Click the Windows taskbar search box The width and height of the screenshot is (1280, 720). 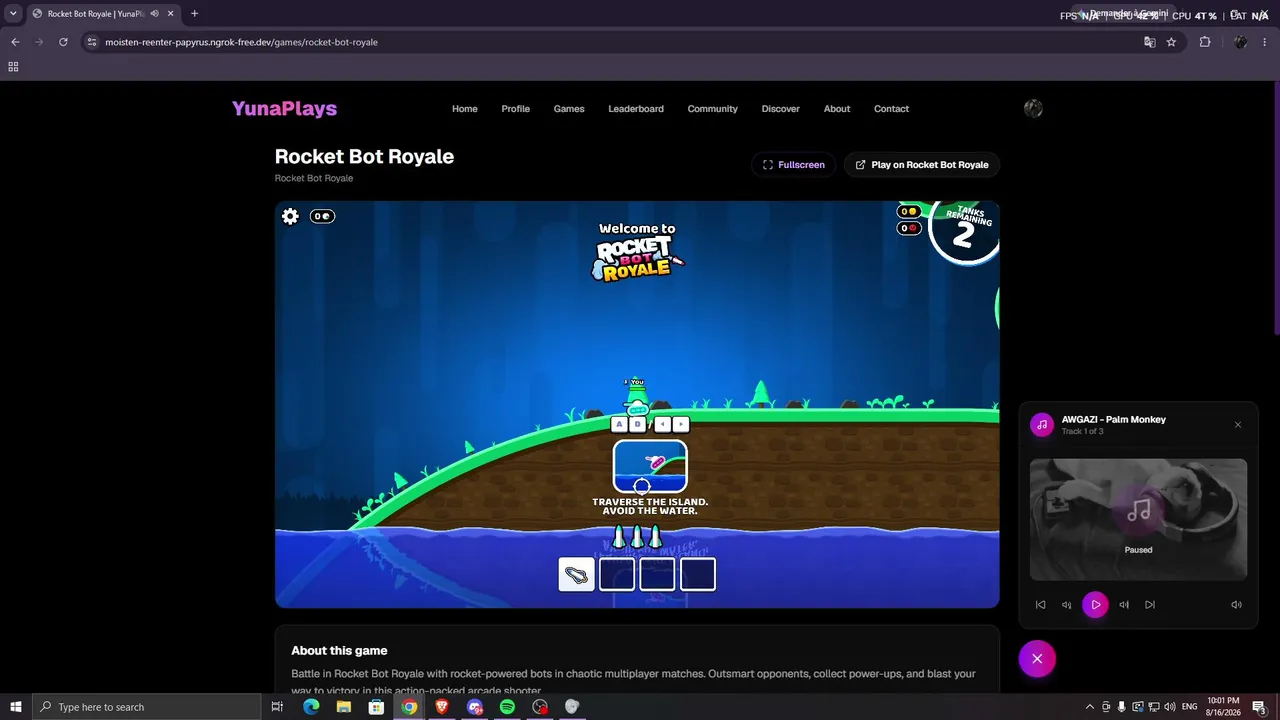pyautogui.click(x=147, y=707)
